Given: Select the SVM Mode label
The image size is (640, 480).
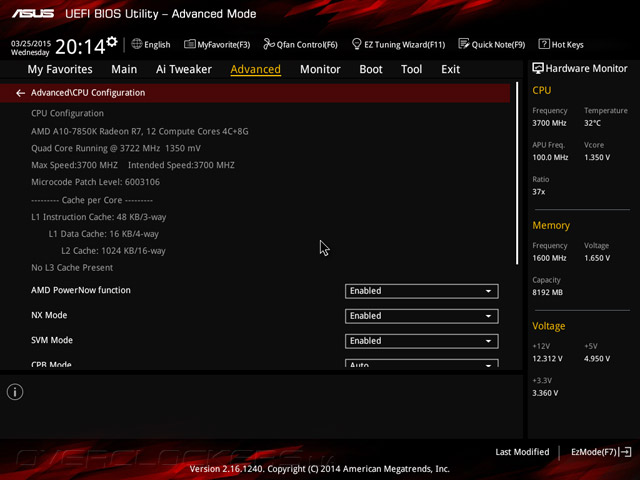Looking at the screenshot, I should (52, 340).
